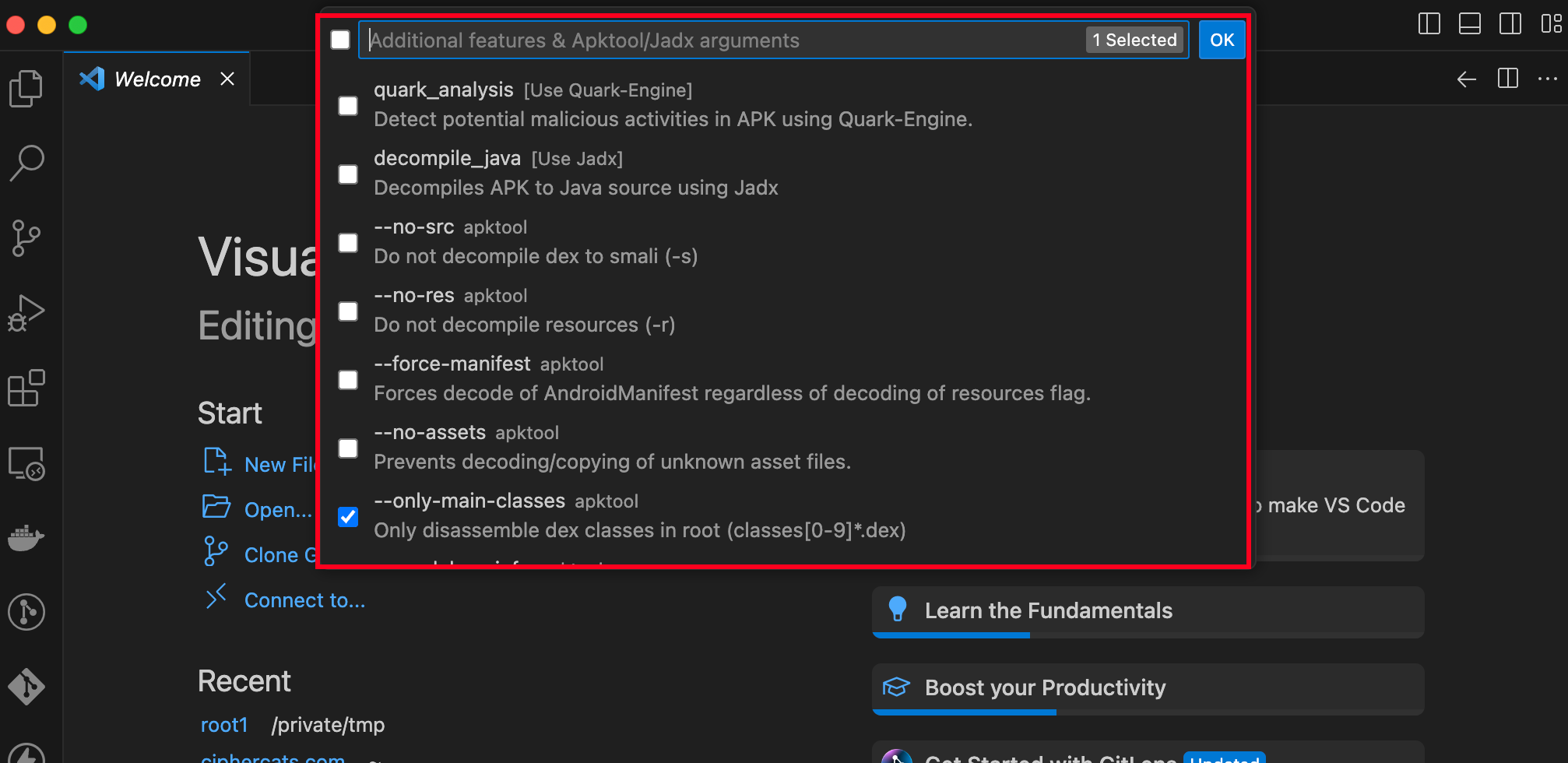The image size is (1568, 763).
Task: Open the Docker view
Action: [26, 537]
